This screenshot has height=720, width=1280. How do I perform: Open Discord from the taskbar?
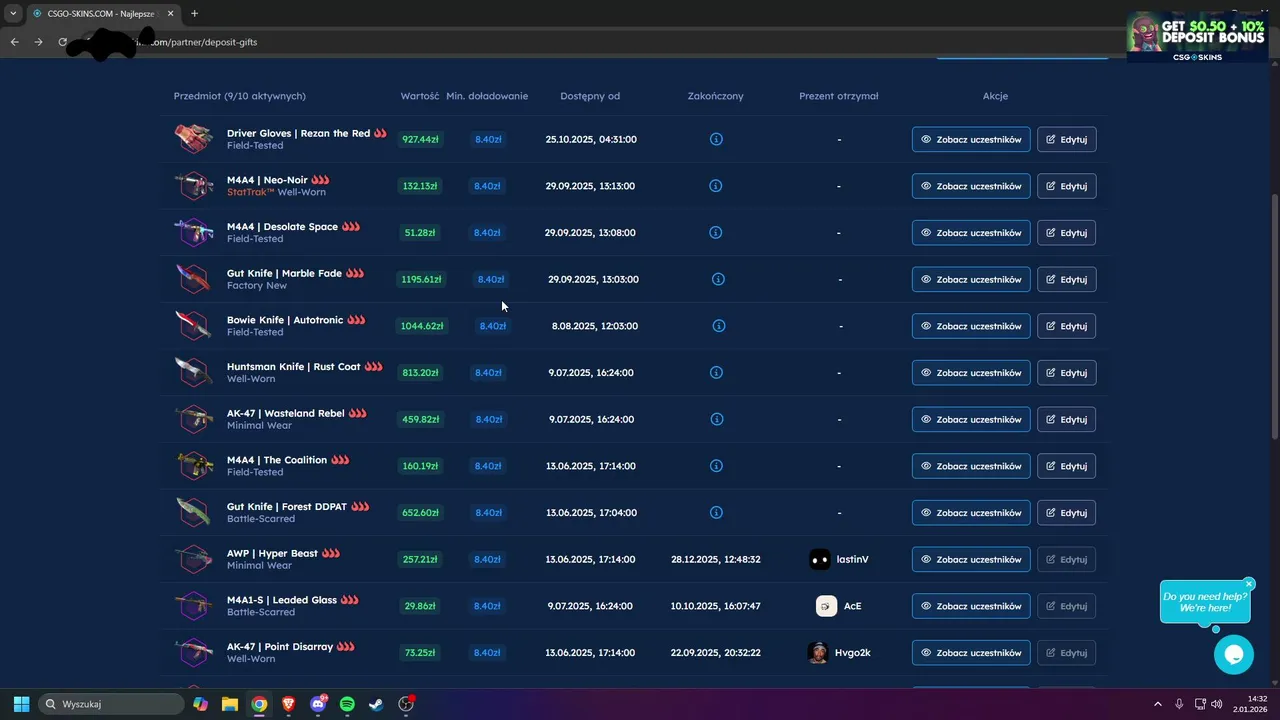pyautogui.click(x=319, y=704)
